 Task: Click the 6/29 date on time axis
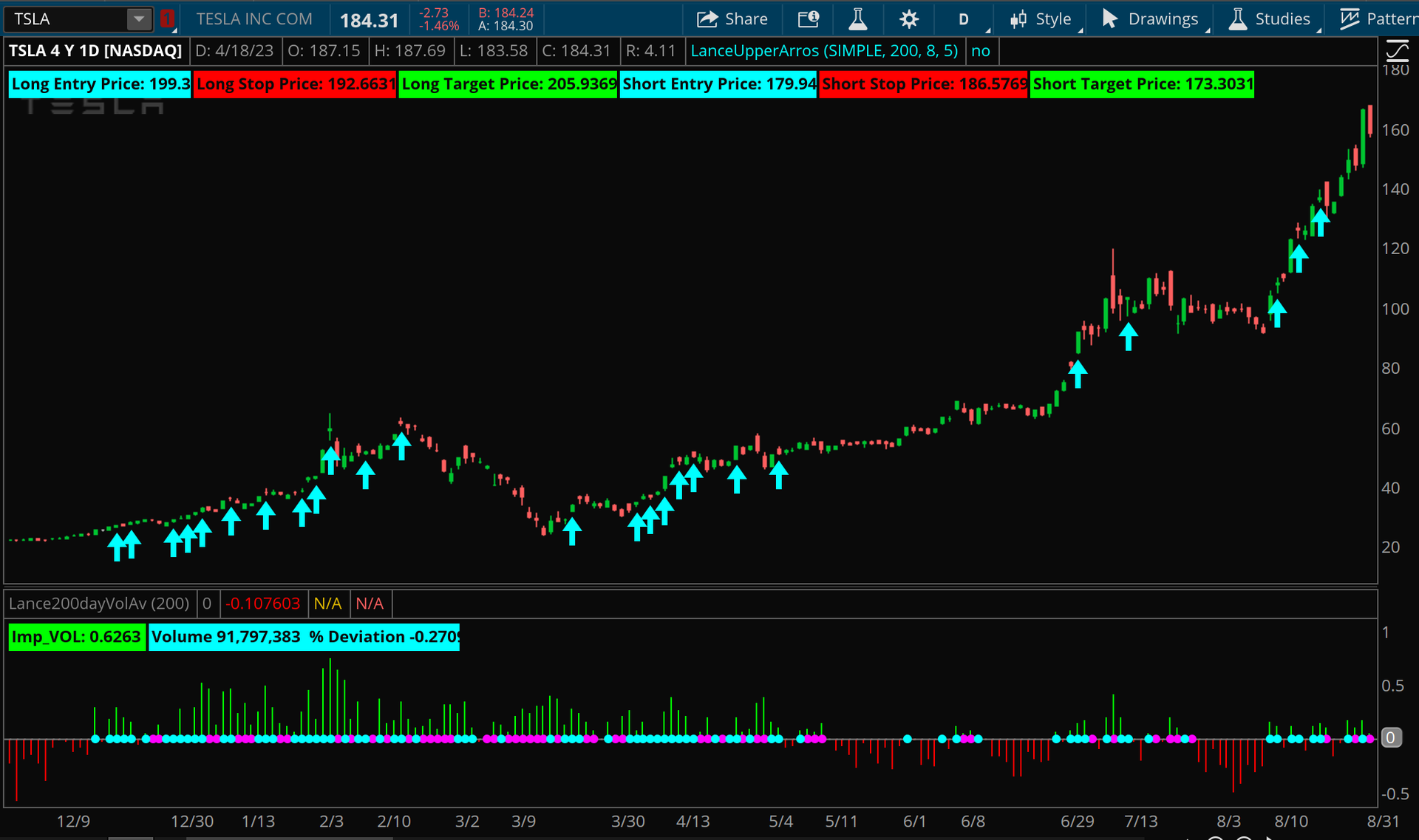click(x=1078, y=822)
